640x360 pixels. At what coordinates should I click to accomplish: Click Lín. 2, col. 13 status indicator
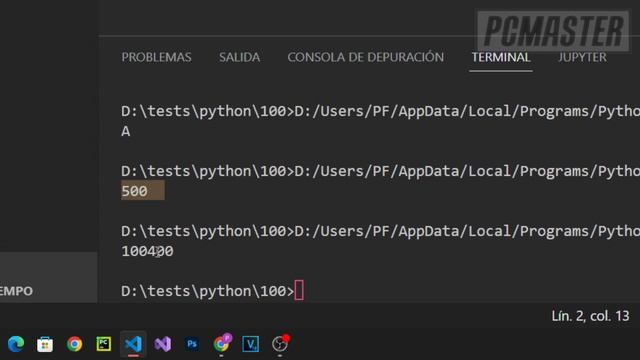590,316
